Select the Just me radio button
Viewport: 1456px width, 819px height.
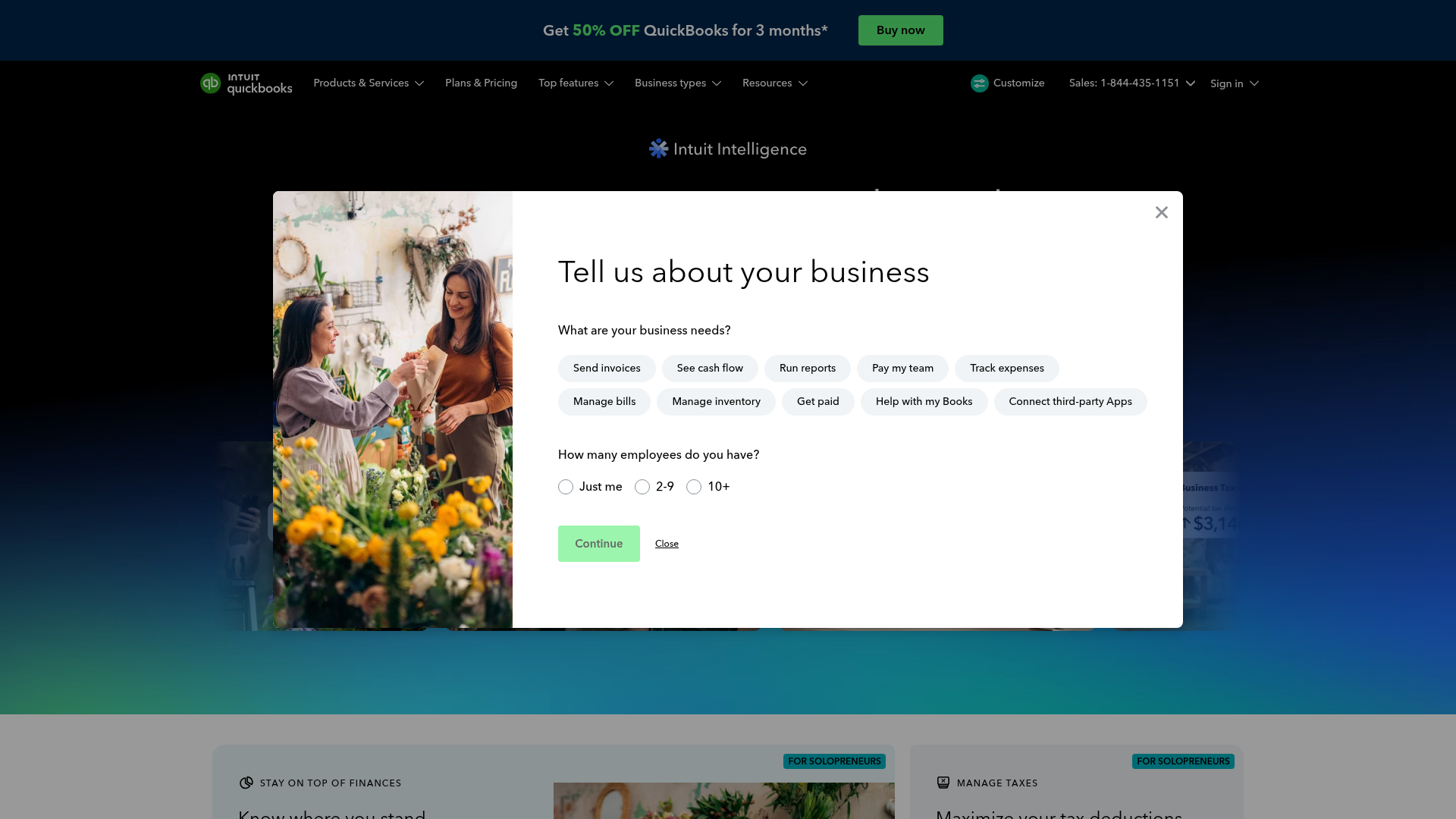566,487
